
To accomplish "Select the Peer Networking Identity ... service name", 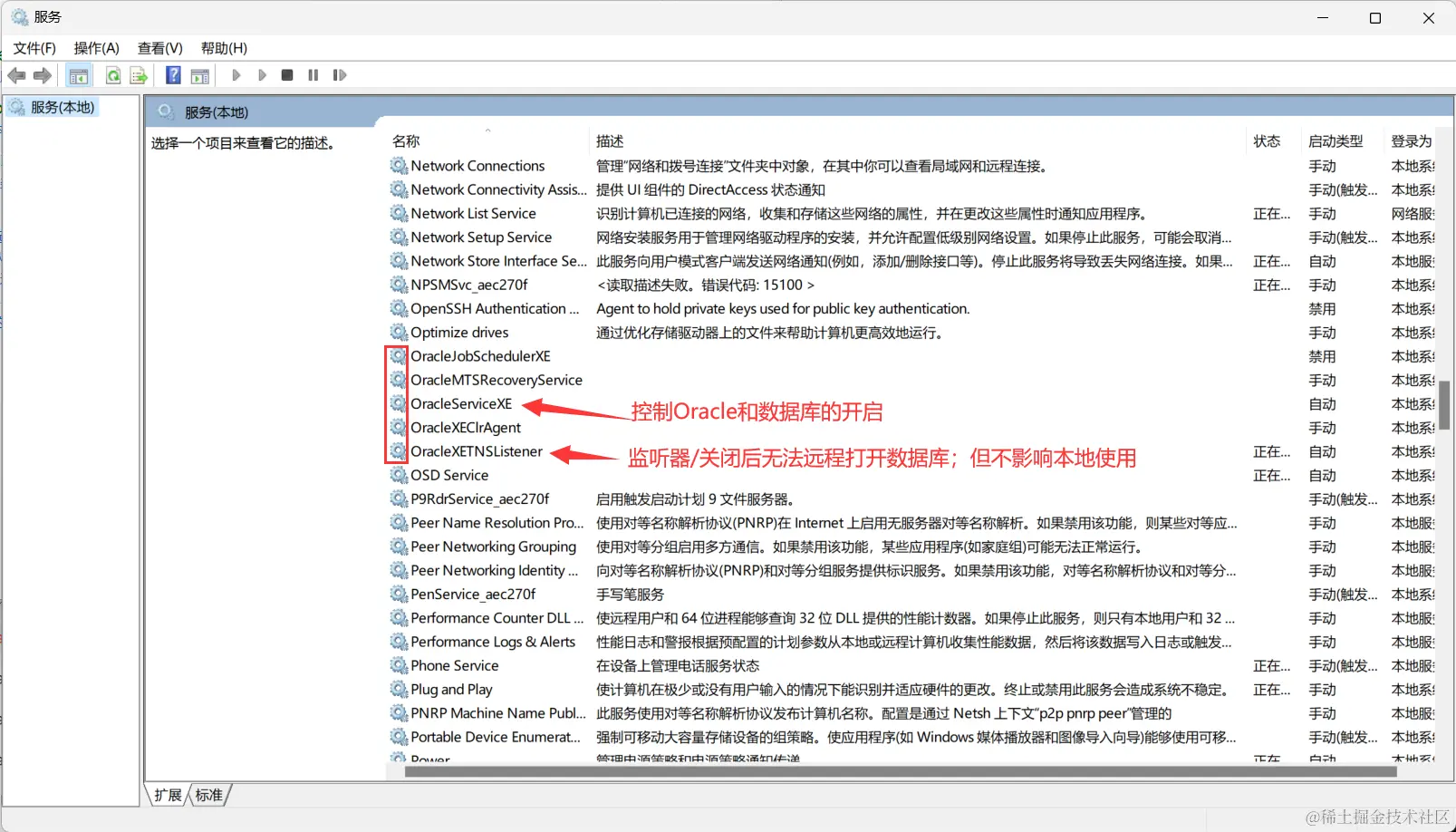I will click(x=494, y=570).
